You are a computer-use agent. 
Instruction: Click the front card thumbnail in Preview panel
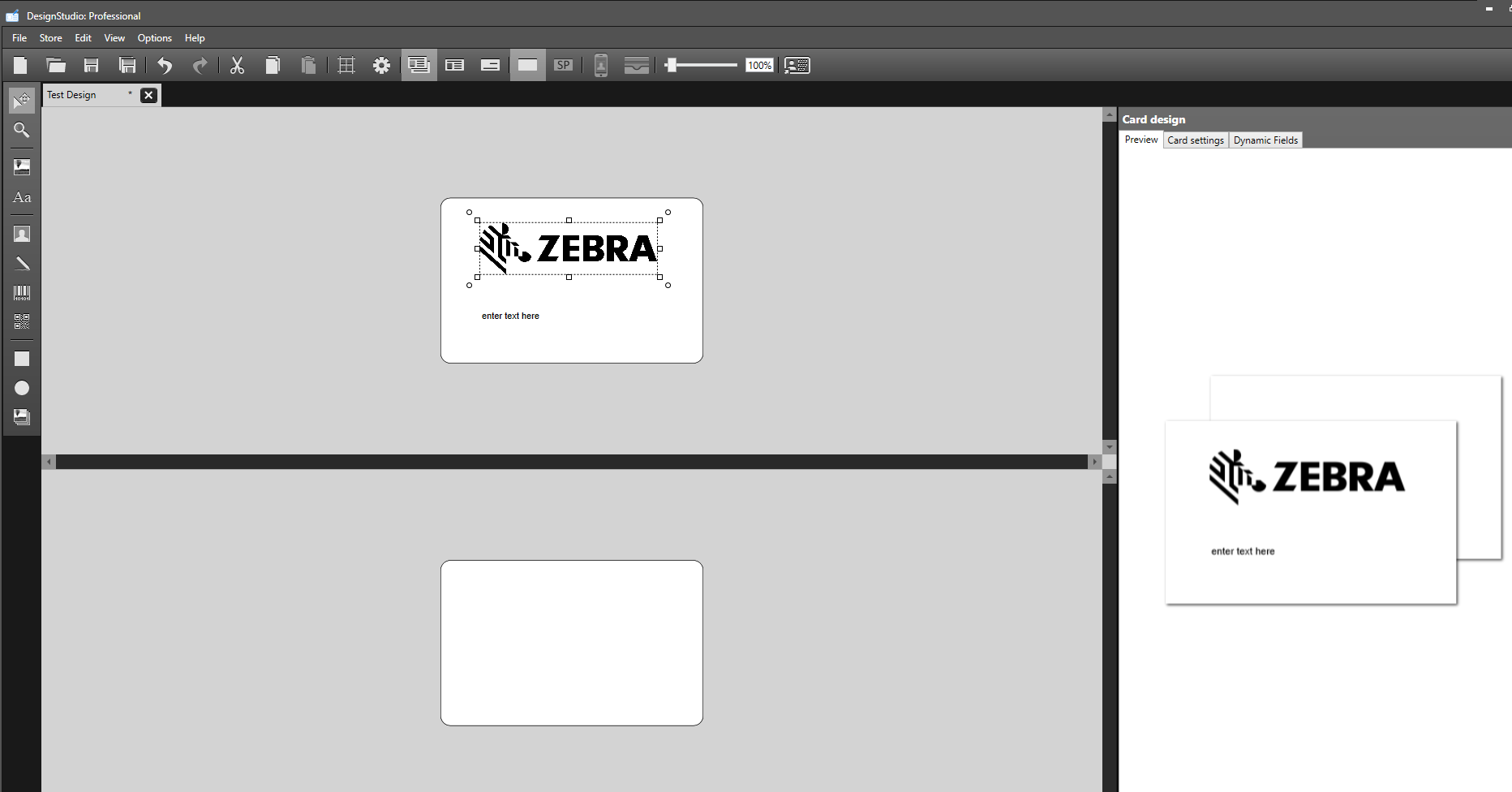(x=1311, y=512)
